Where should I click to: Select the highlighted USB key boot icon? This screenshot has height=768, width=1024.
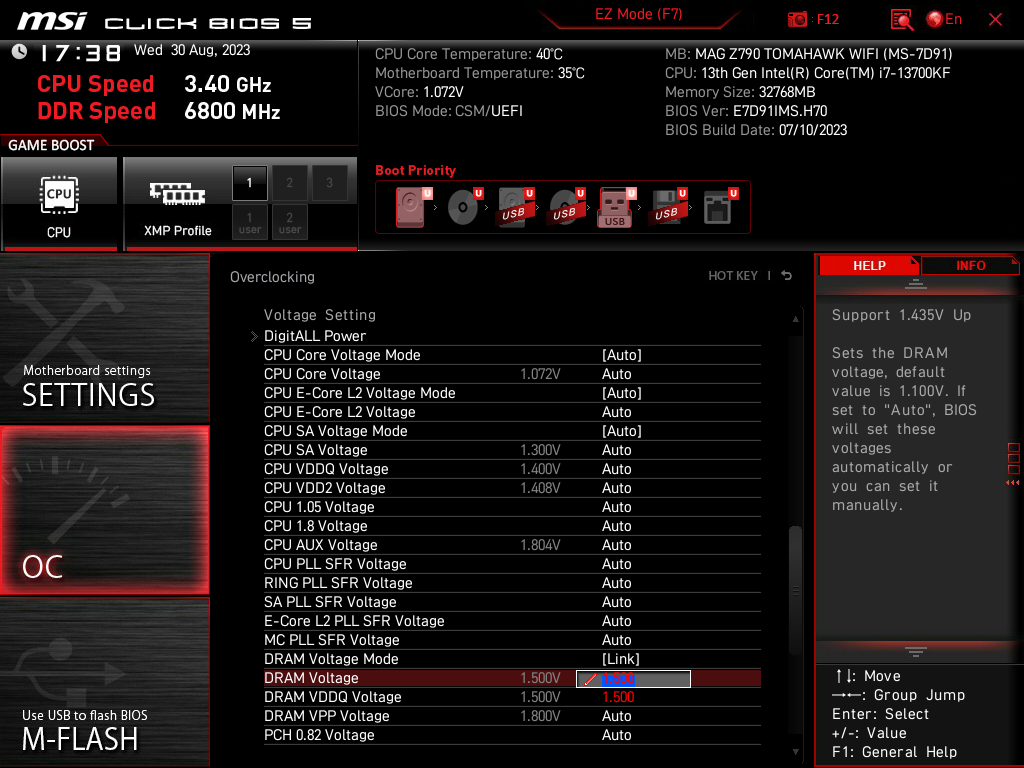[616, 207]
